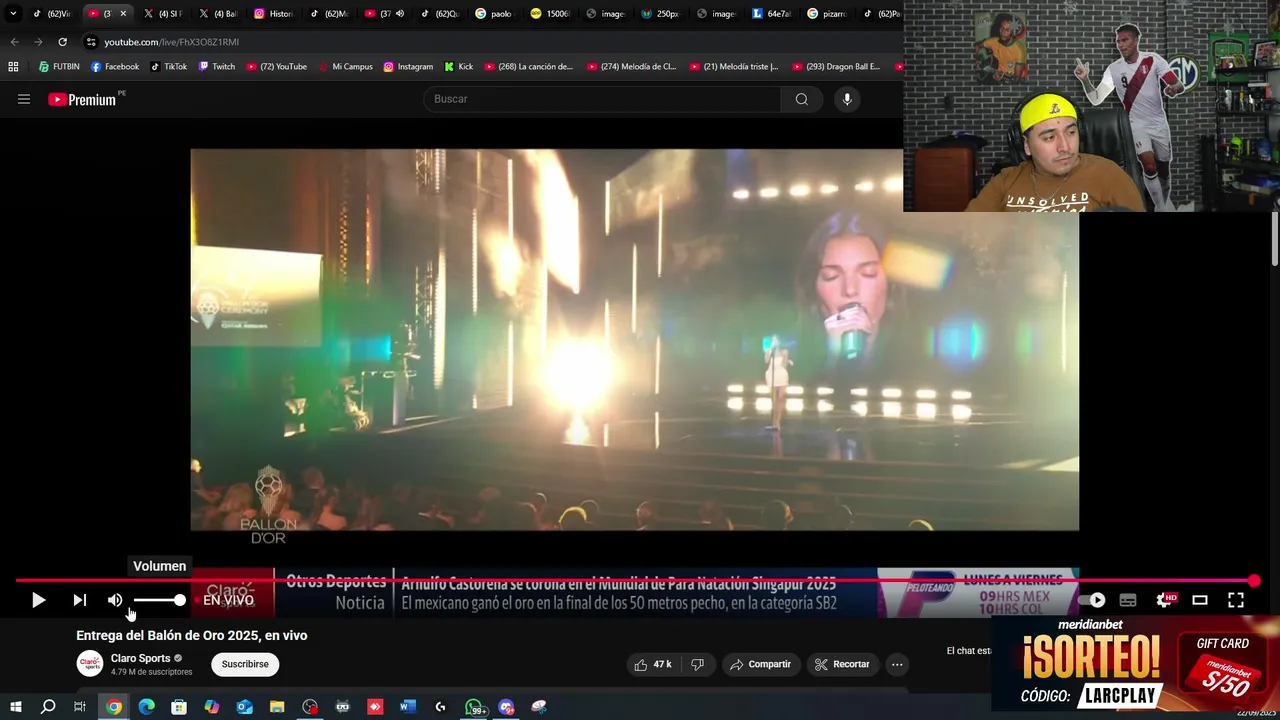Open Outlook from the taskbar

245,707
